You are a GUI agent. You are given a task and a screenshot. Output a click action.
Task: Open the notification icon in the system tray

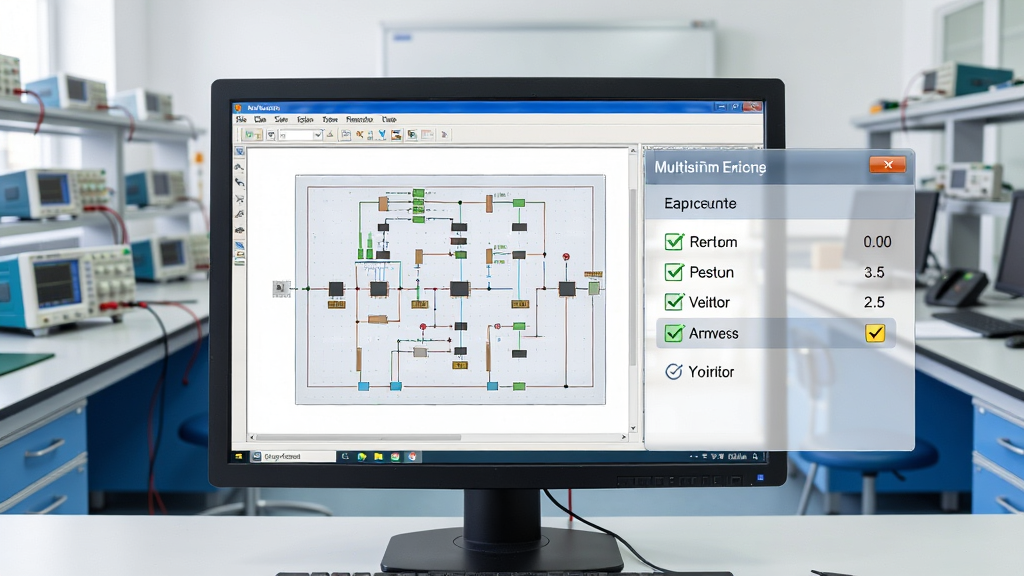click(x=755, y=456)
